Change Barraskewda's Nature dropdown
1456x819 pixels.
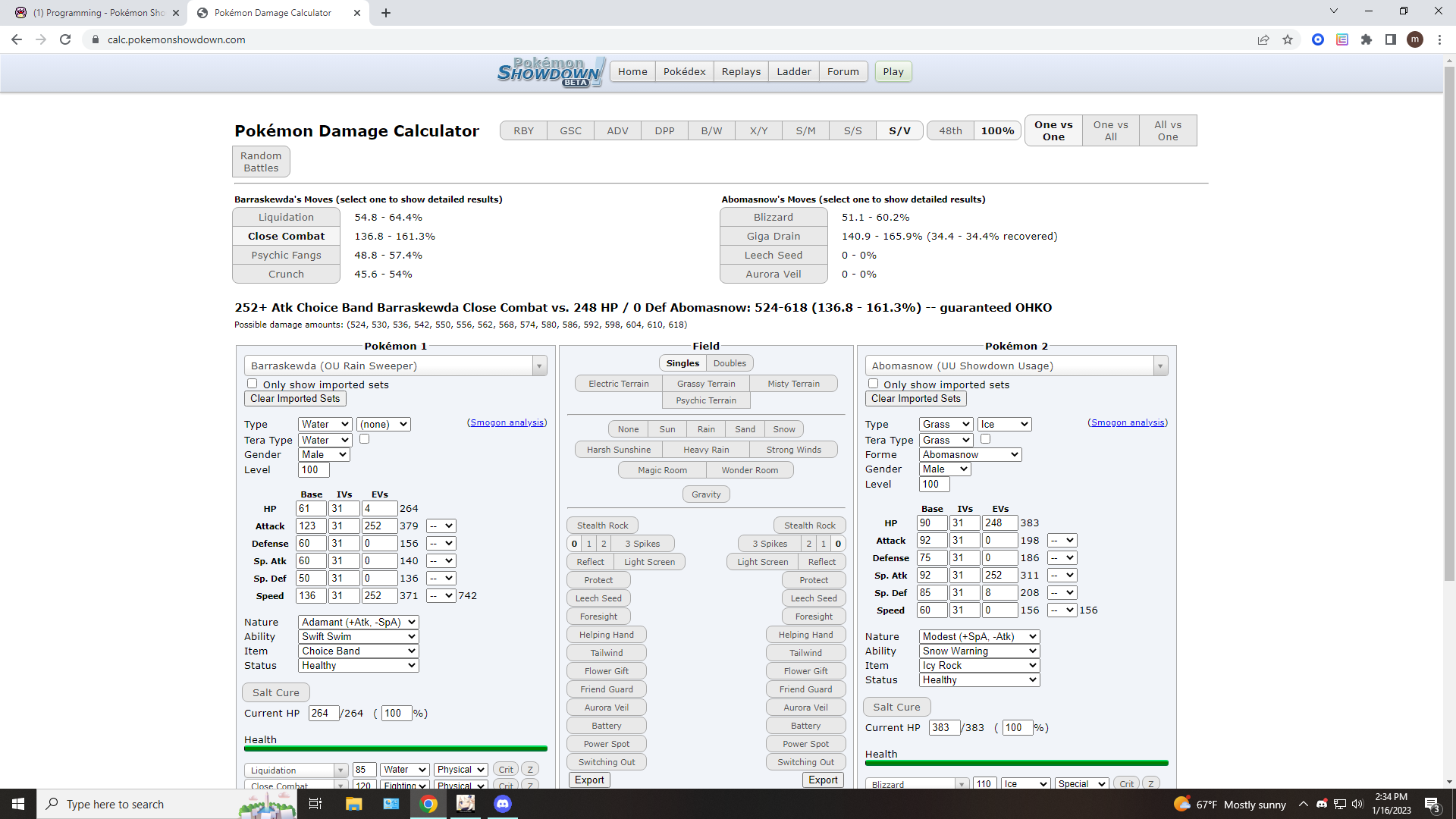point(358,622)
